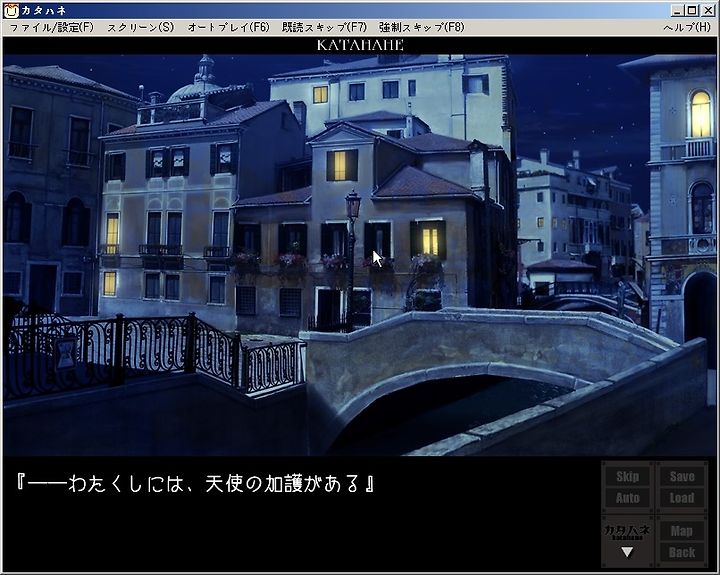Open the スクリーン(S) menu
The width and height of the screenshot is (720, 575).
pos(141,28)
